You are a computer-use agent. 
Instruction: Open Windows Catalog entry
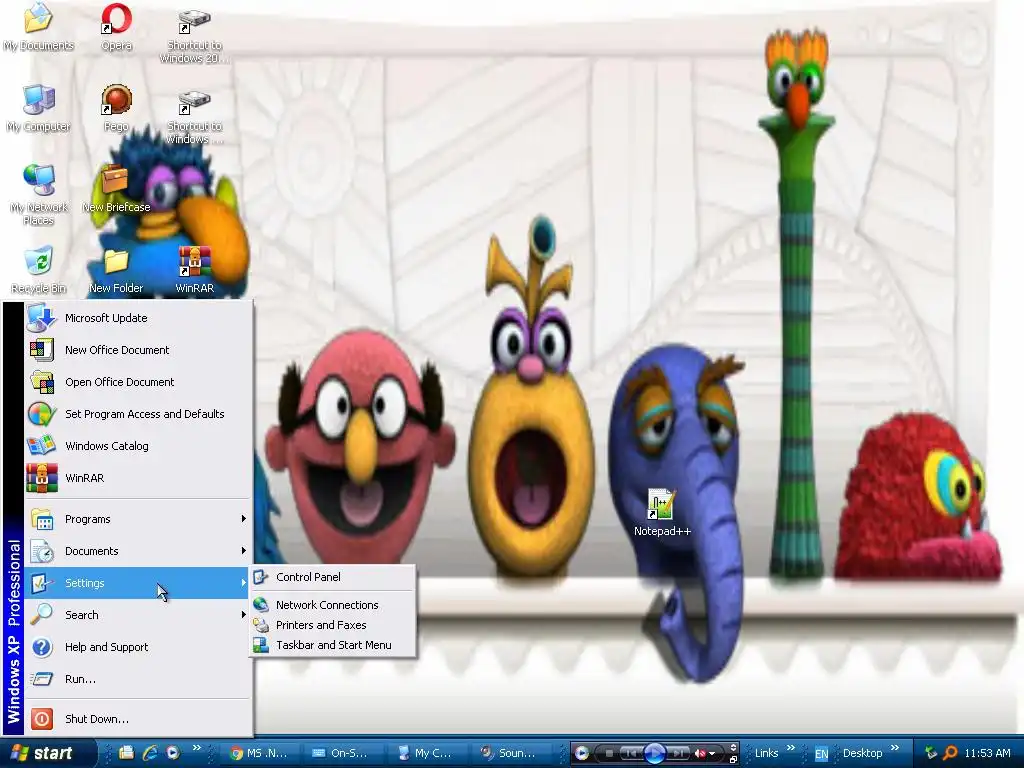point(138,446)
